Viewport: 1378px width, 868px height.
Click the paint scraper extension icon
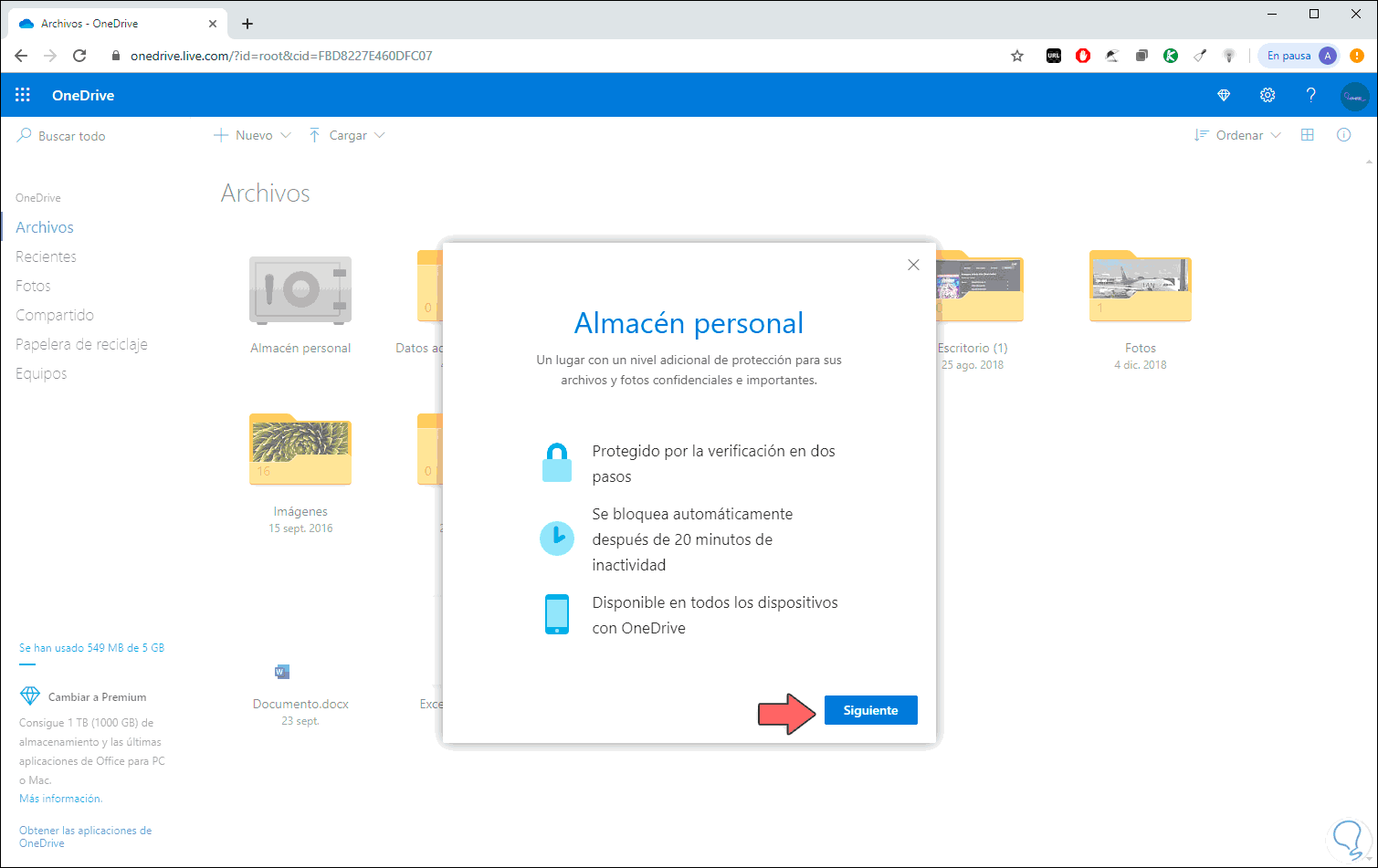tap(1200, 56)
